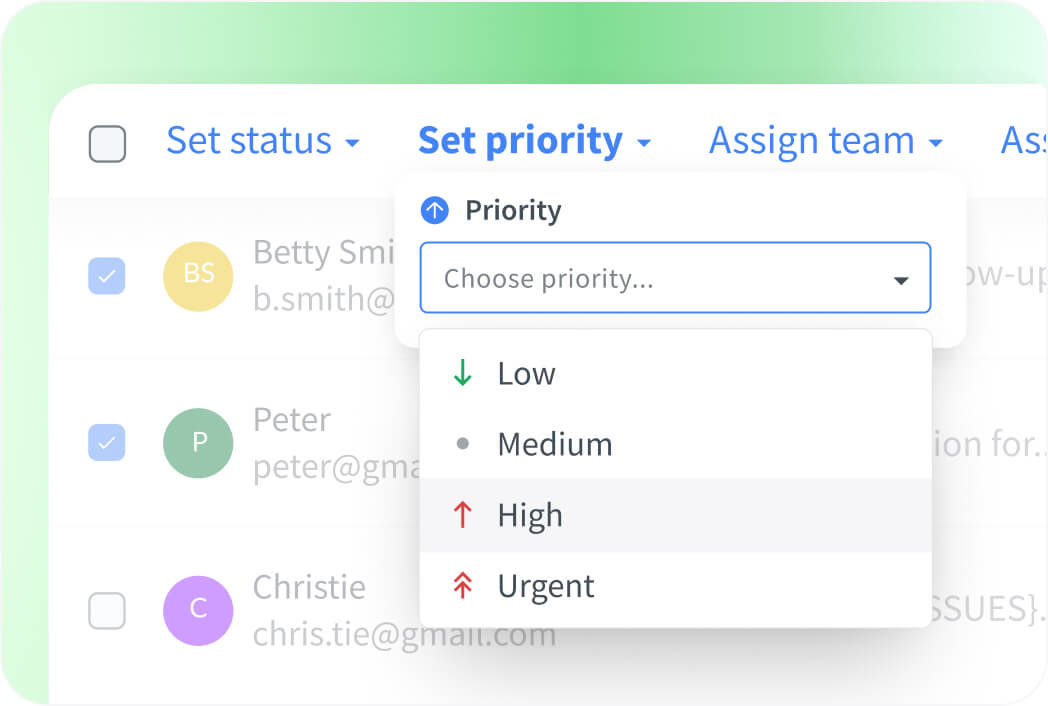Select High from the priority list
The image size is (1048, 706).
pos(530,514)
